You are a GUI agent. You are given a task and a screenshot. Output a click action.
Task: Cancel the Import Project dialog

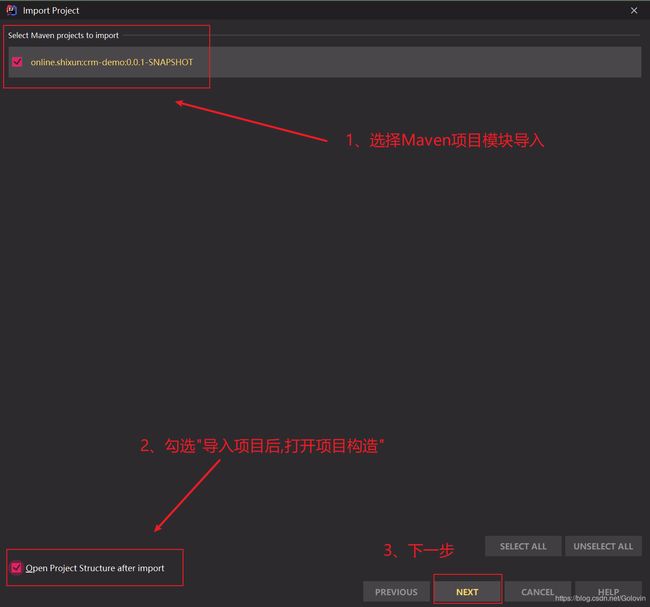click(x=538, y=592)
